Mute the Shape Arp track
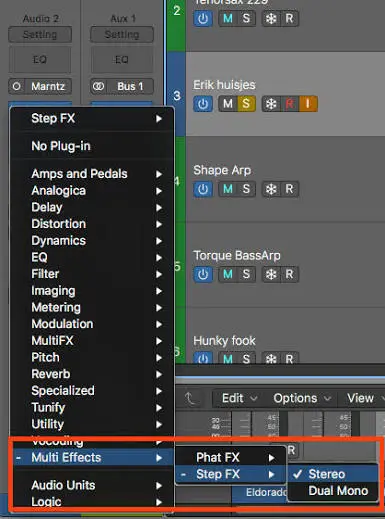The width and height of the screenshot is (385, 519). click(228, 189)
